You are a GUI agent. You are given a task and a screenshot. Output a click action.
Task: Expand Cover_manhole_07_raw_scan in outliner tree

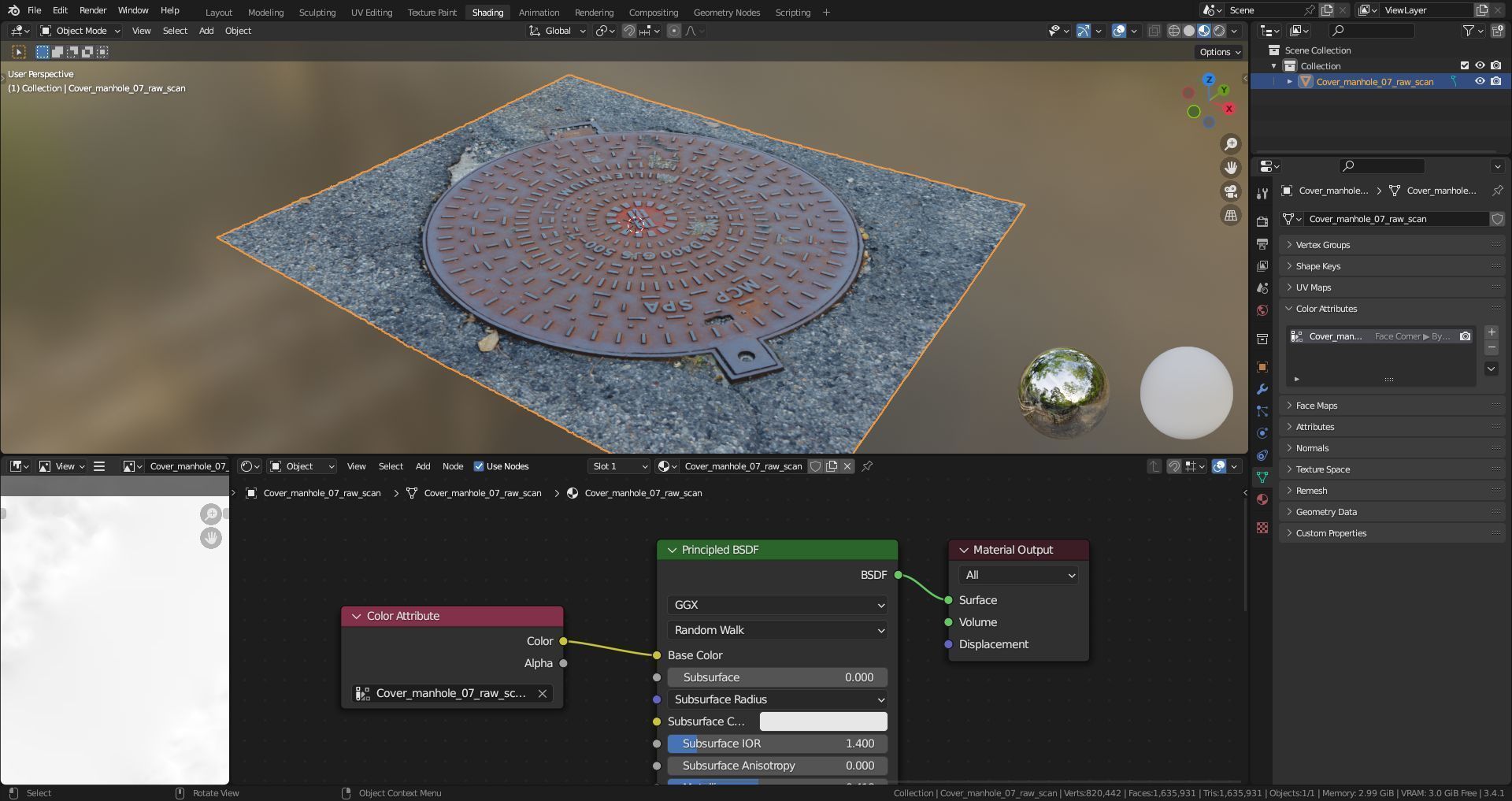pyautogui.click(x=1289, y=81)
